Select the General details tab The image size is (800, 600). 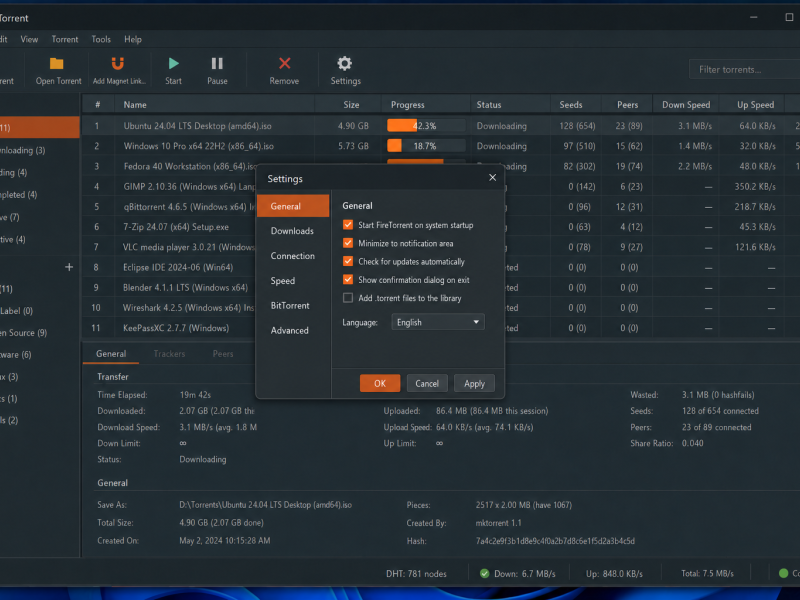click(111, 354)
